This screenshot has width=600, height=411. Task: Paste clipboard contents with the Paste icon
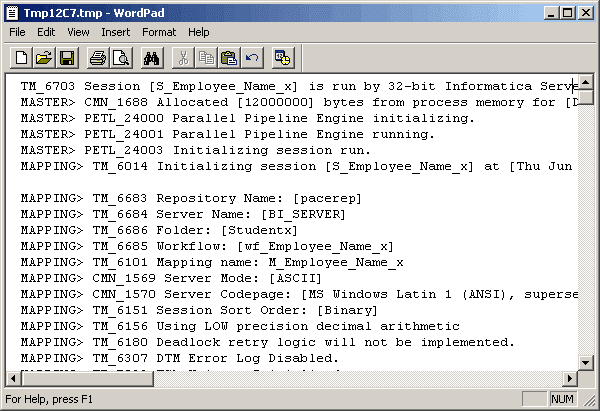click(x=229, y=58)
